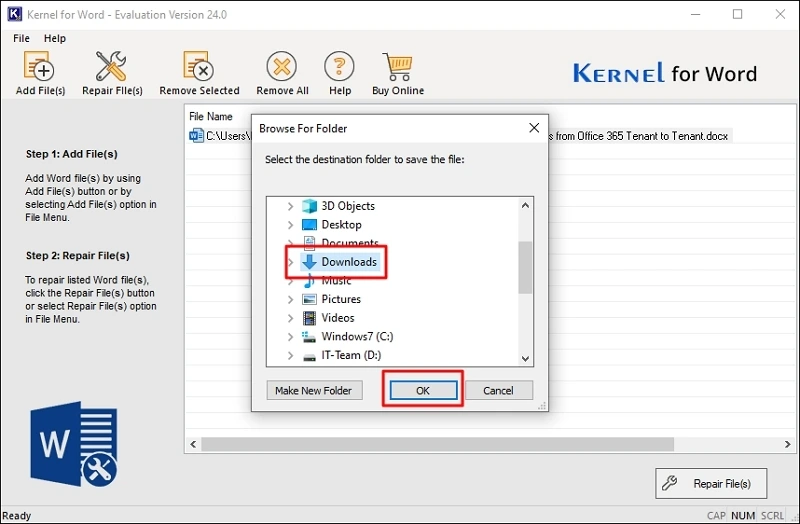
Task: Select the Downloads folder label
Action: coord(349,262)
